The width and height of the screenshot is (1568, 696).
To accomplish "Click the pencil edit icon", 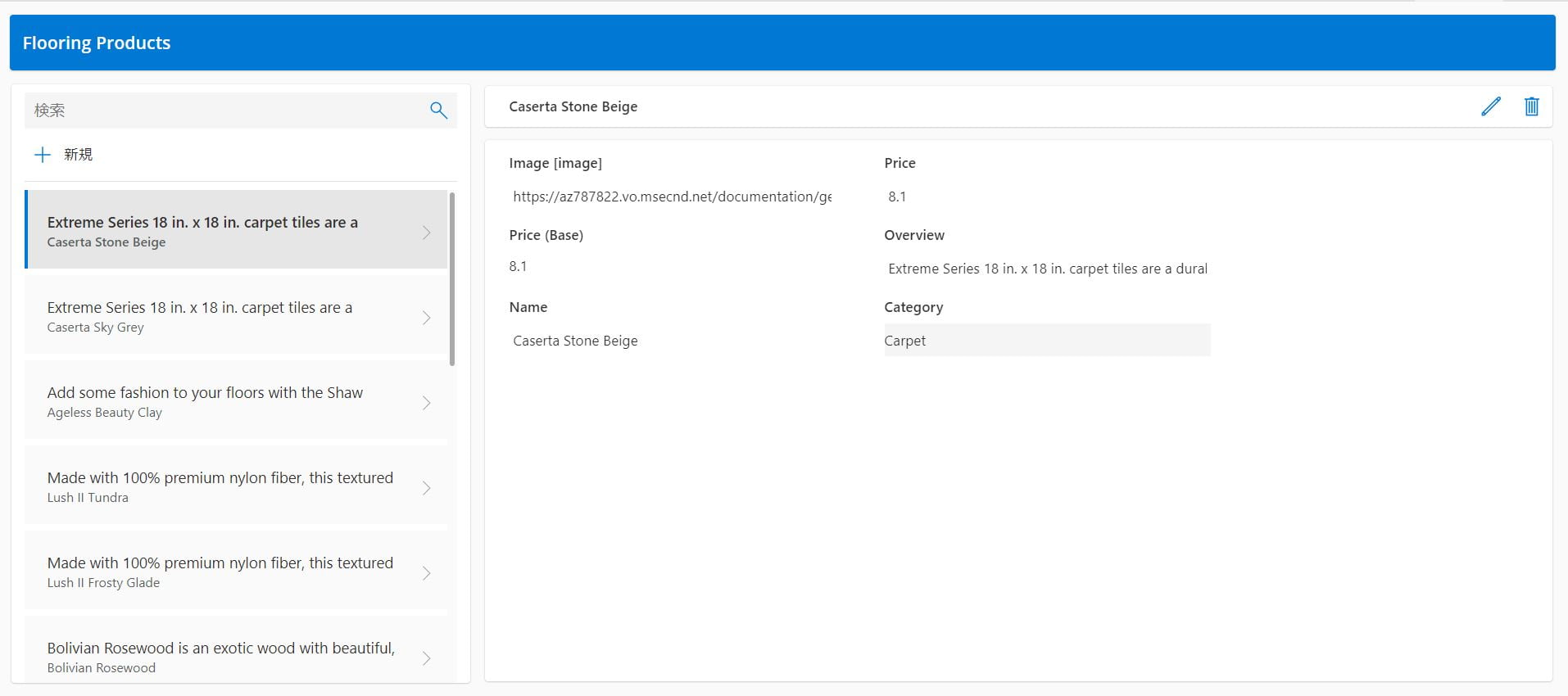I will 1490,106.
